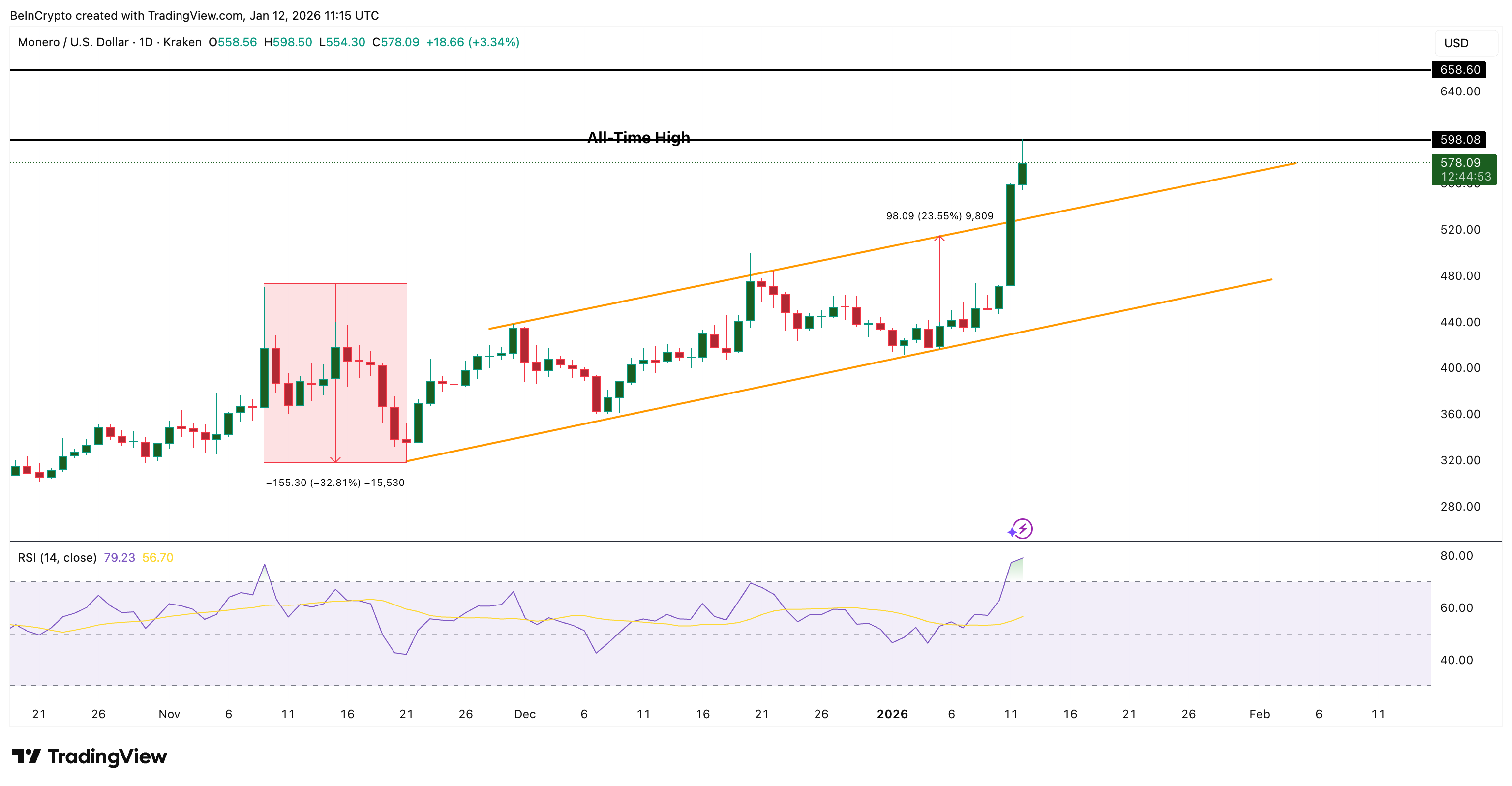Screen dimensions: 1512x786
Task: Toggle the All-Time High horizontal line
Action: pos(638,138)
